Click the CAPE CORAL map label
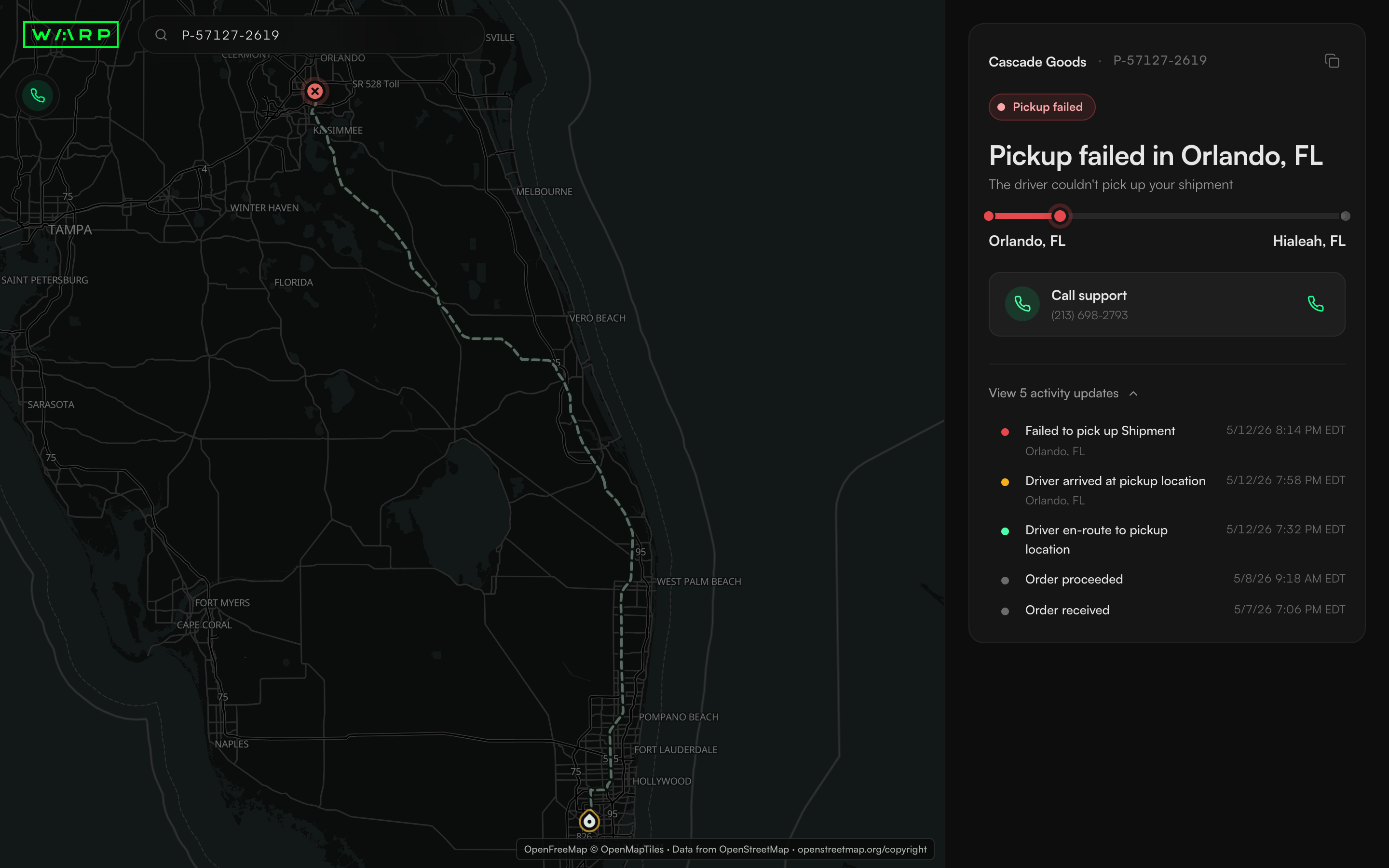 tap(204, 624)
